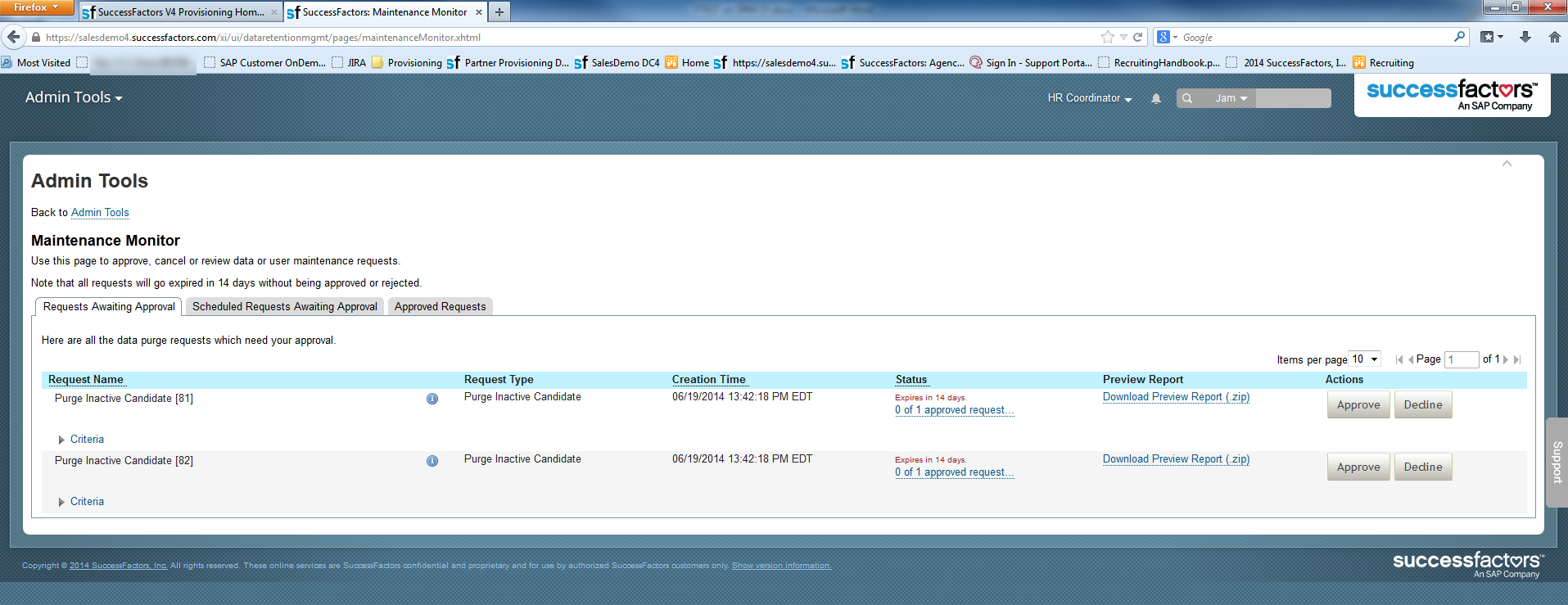Open the Firefox application menu

[37, 8]
